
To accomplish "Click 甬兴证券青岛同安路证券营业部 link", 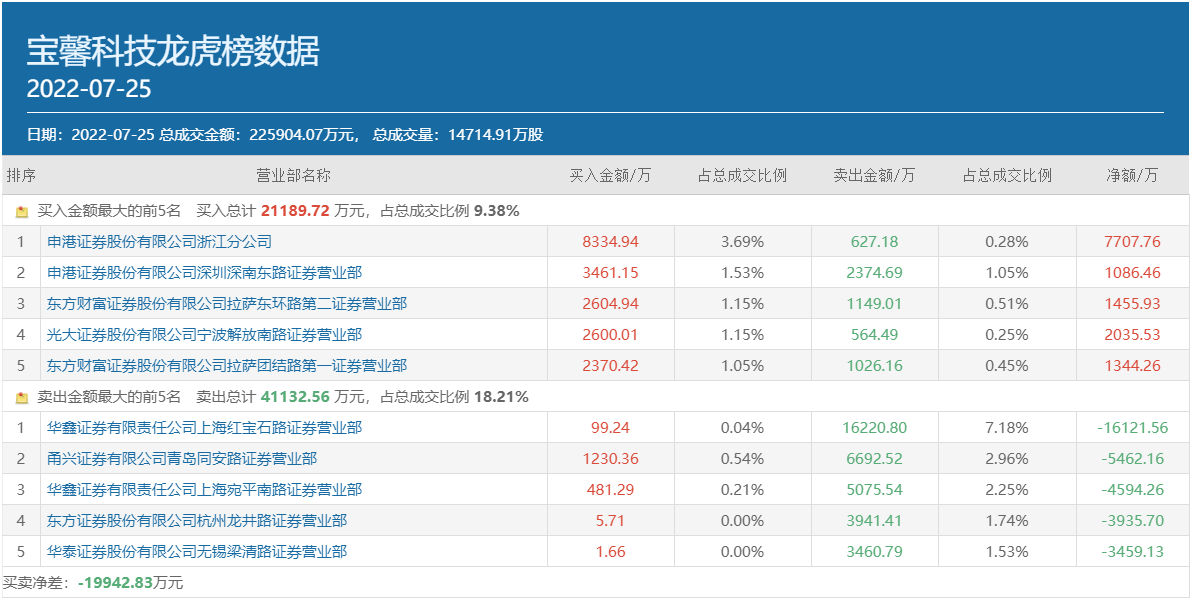I will click(182, 459).
